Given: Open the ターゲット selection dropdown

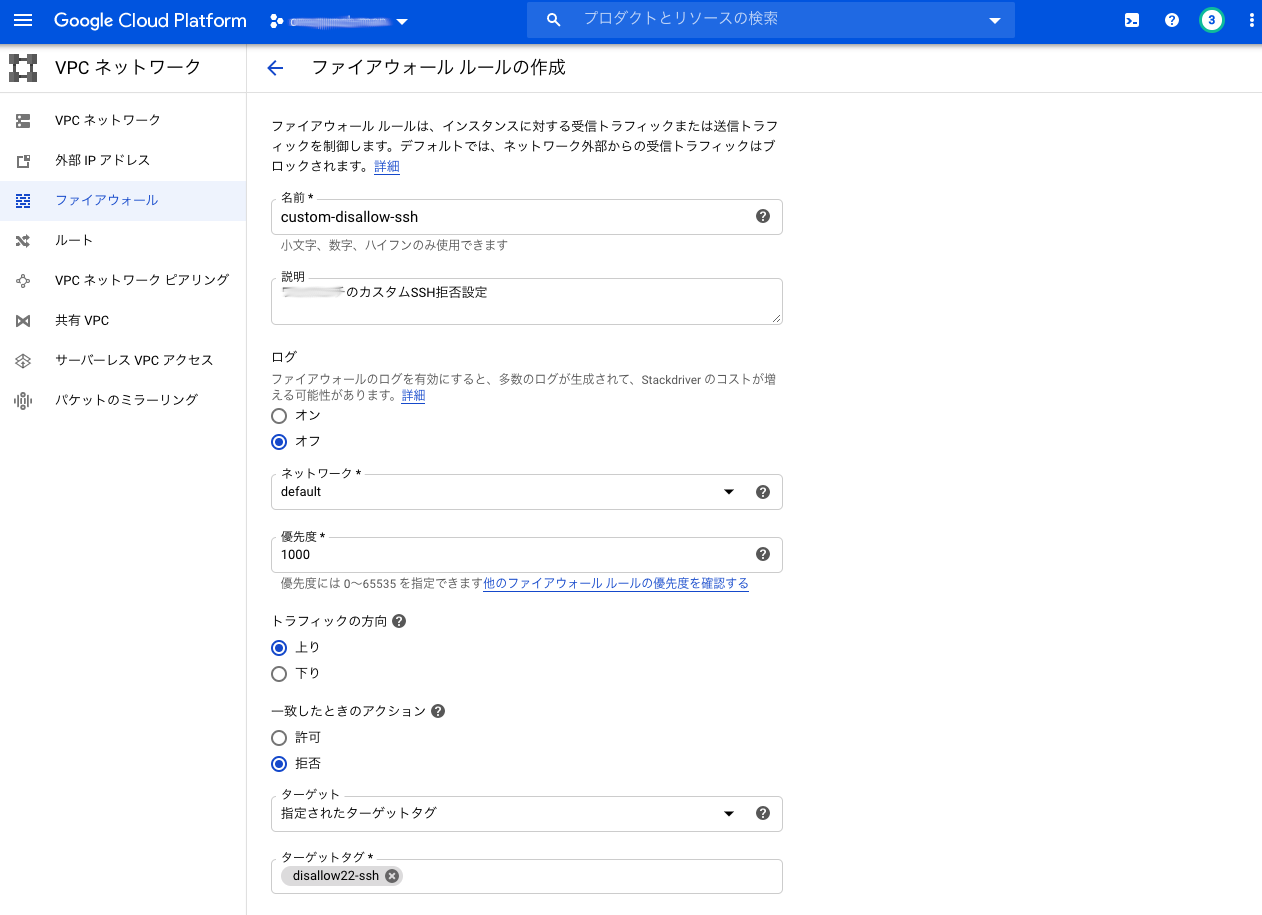Looking at the screenshot, I should tap(728, 813).
